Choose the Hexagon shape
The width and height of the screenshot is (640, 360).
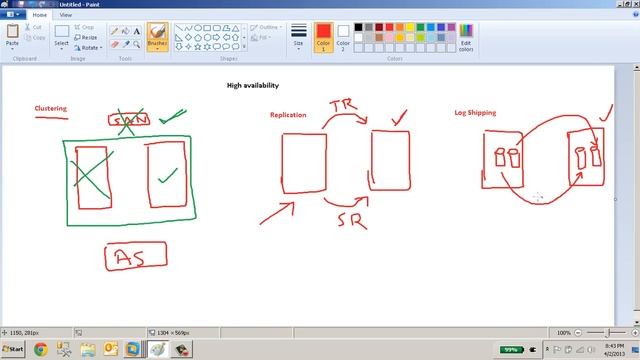click(207, 38)
